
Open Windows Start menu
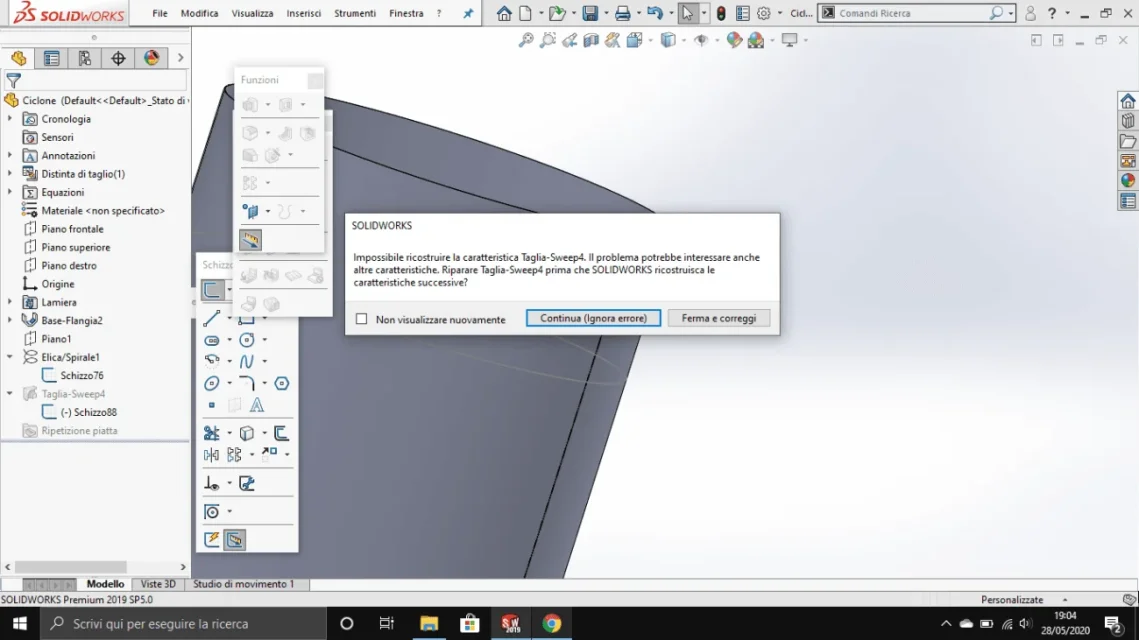coord(20,623)
